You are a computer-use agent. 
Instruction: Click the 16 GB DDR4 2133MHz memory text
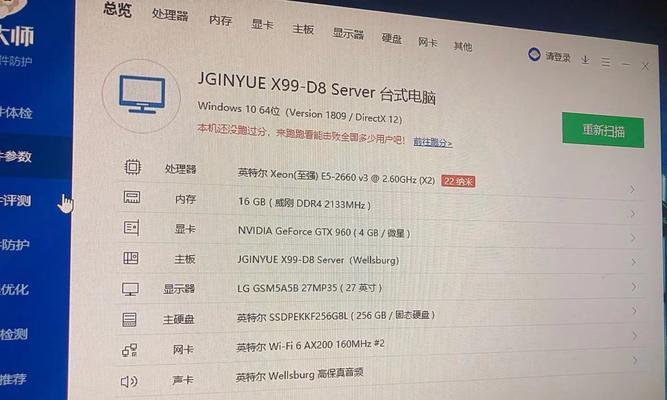click(305, 203)
